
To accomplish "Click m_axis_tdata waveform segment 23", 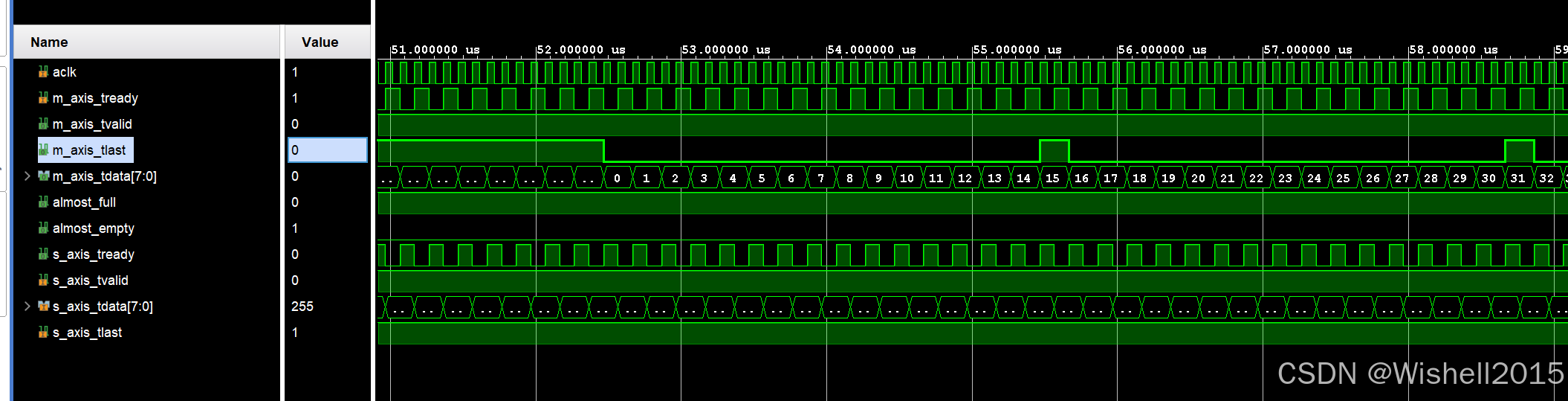I will [1286, 178].
